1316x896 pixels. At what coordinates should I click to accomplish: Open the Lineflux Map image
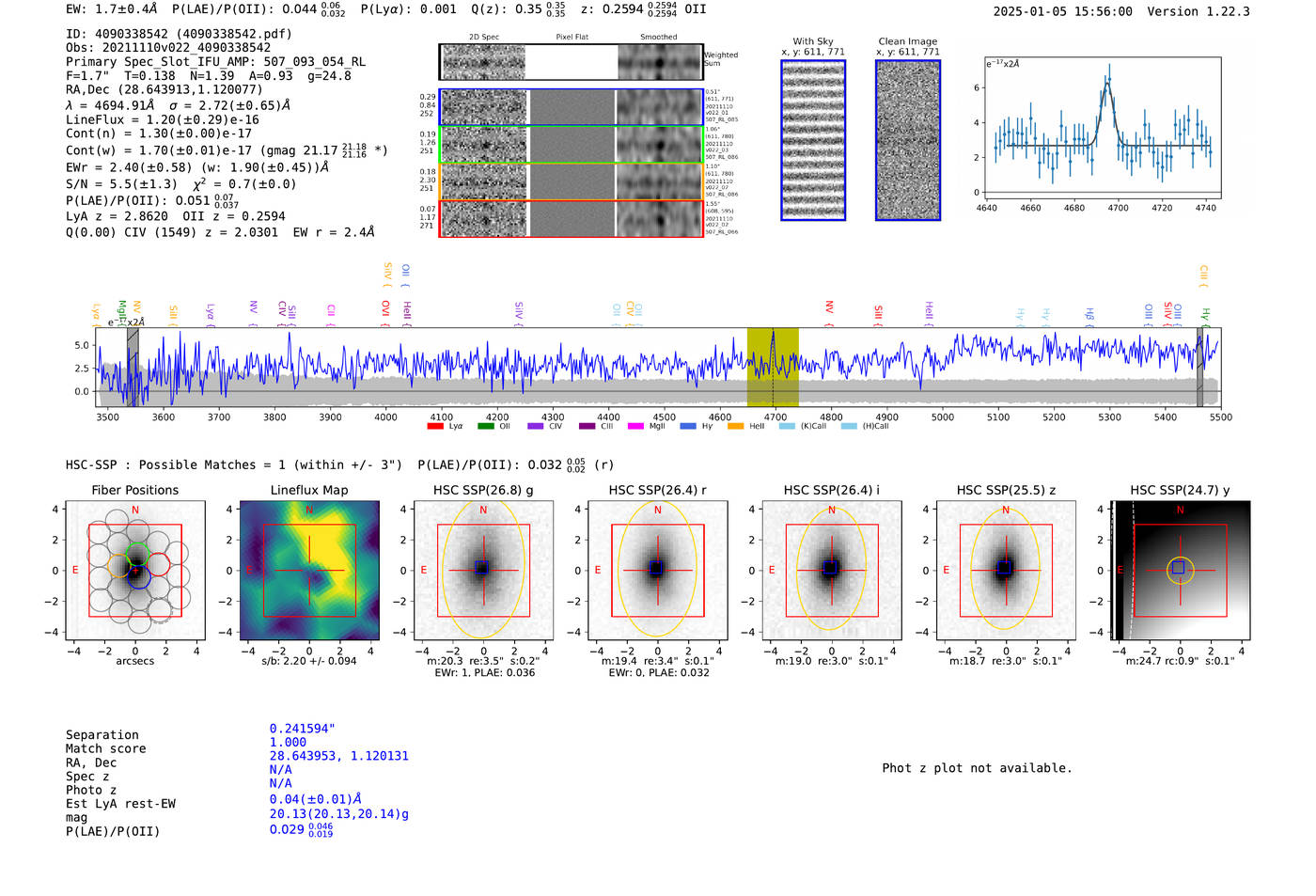tap(309, 571)
